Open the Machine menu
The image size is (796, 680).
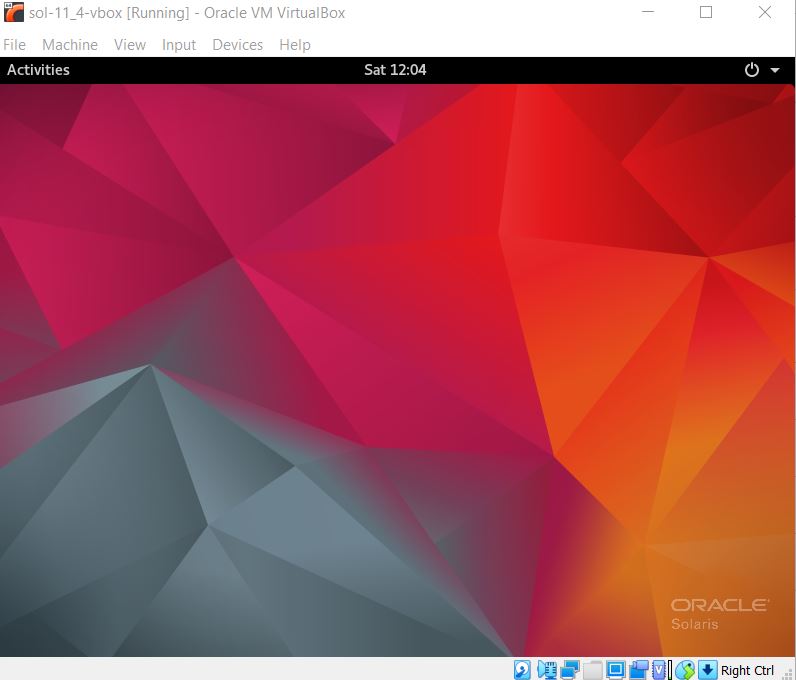(70, 45)
